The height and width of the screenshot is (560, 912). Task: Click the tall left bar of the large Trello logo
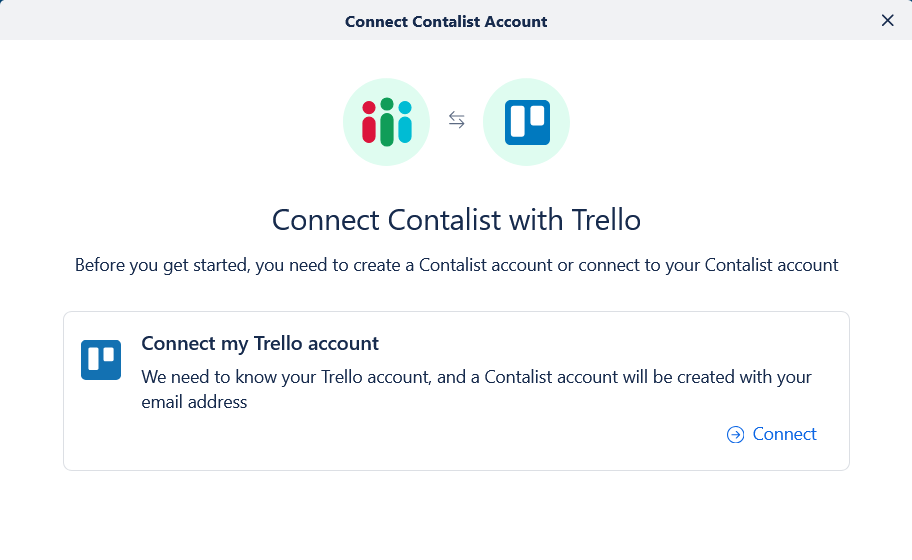click(x=517, y=120)
